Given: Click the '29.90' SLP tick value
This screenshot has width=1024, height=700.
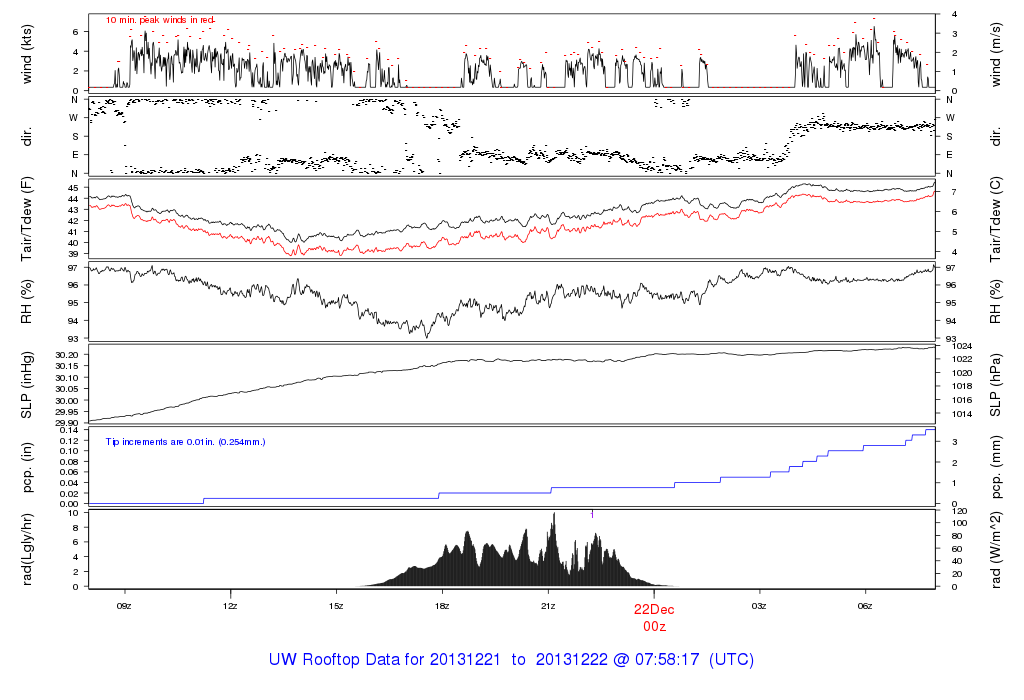Looking at the screenshot, I should [x=67, y=424].
